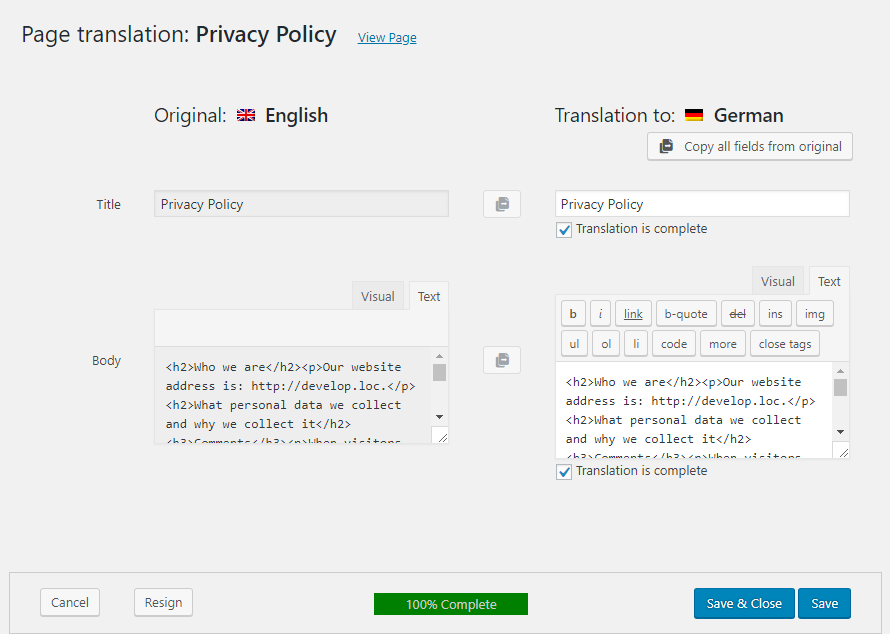Click the resize handle of original Body textarea
Screen dimensions: 890x634
[441, 436]
